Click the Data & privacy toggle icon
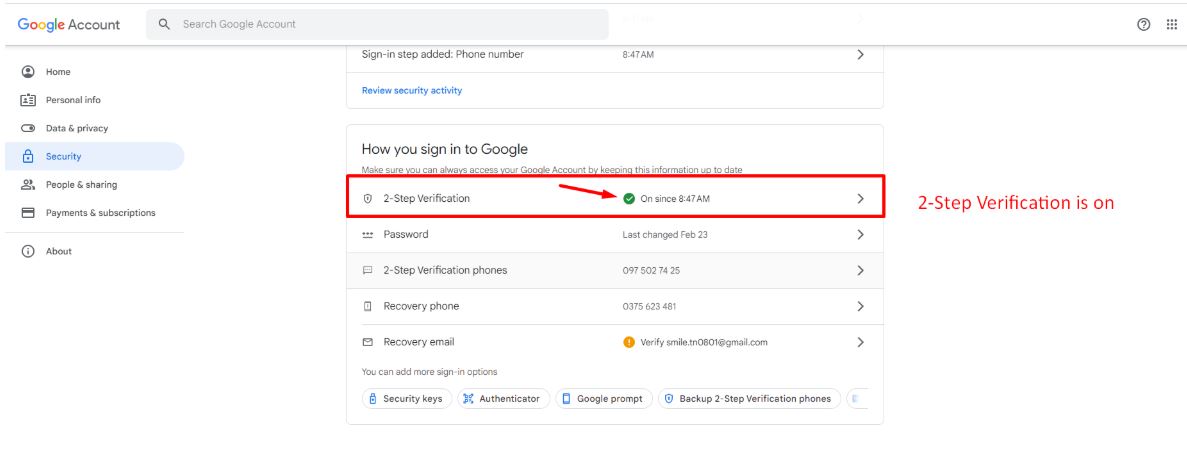Image resolution: width=1187 pixels, height=450 pixels. 28,128
